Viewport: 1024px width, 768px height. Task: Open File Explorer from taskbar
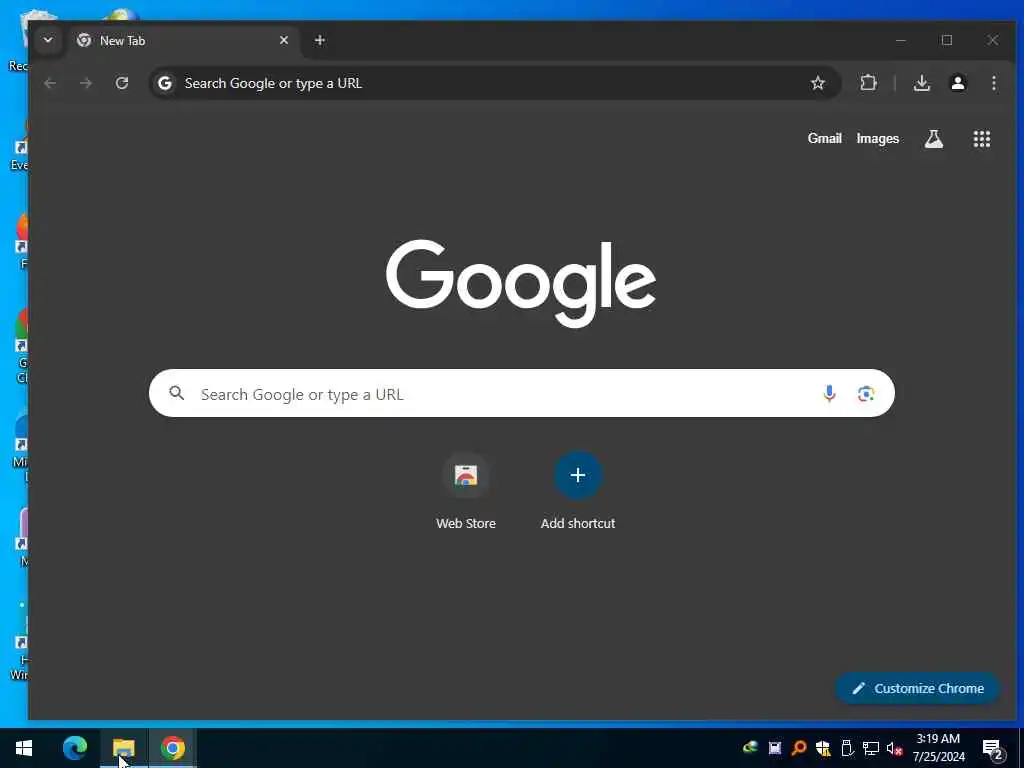click(123, 748)
